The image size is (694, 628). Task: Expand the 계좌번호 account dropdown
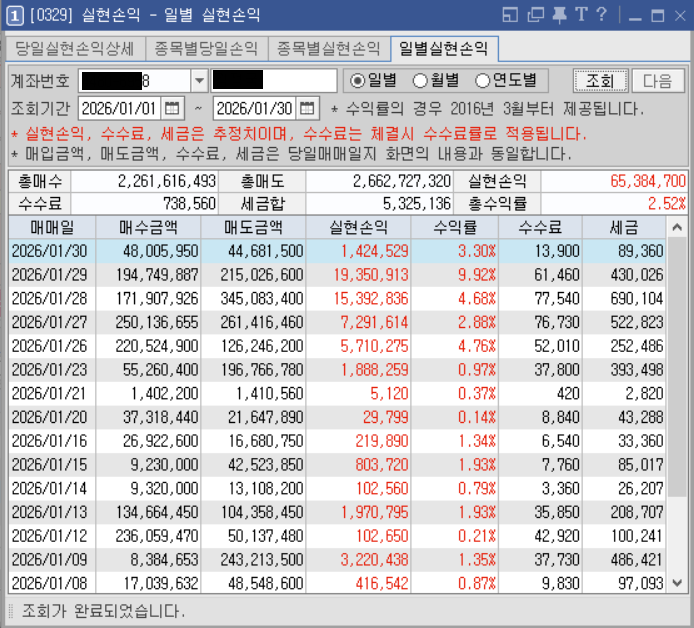click(200, 81)
